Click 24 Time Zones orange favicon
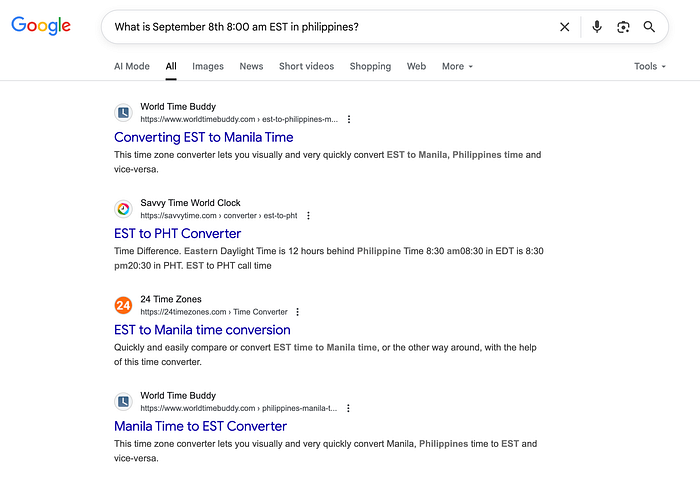Image resolution: width=700 pixels, height=480 pixels. 123,305
